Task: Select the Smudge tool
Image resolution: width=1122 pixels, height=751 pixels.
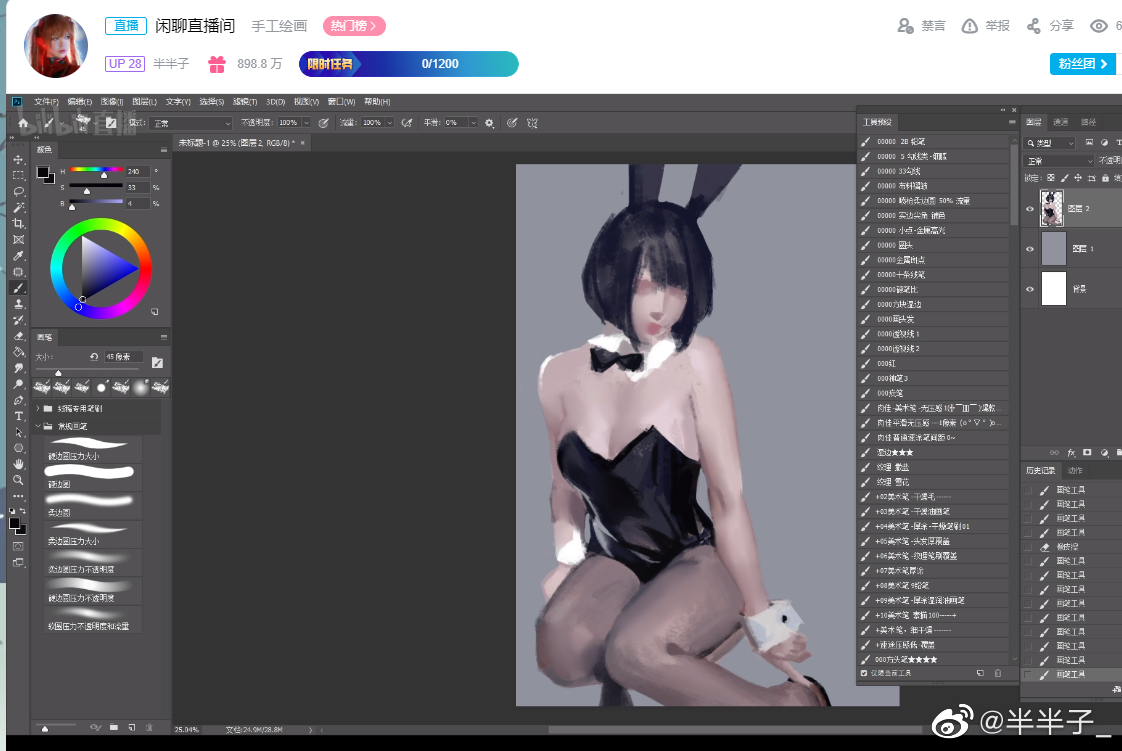Action: (19, 368)
